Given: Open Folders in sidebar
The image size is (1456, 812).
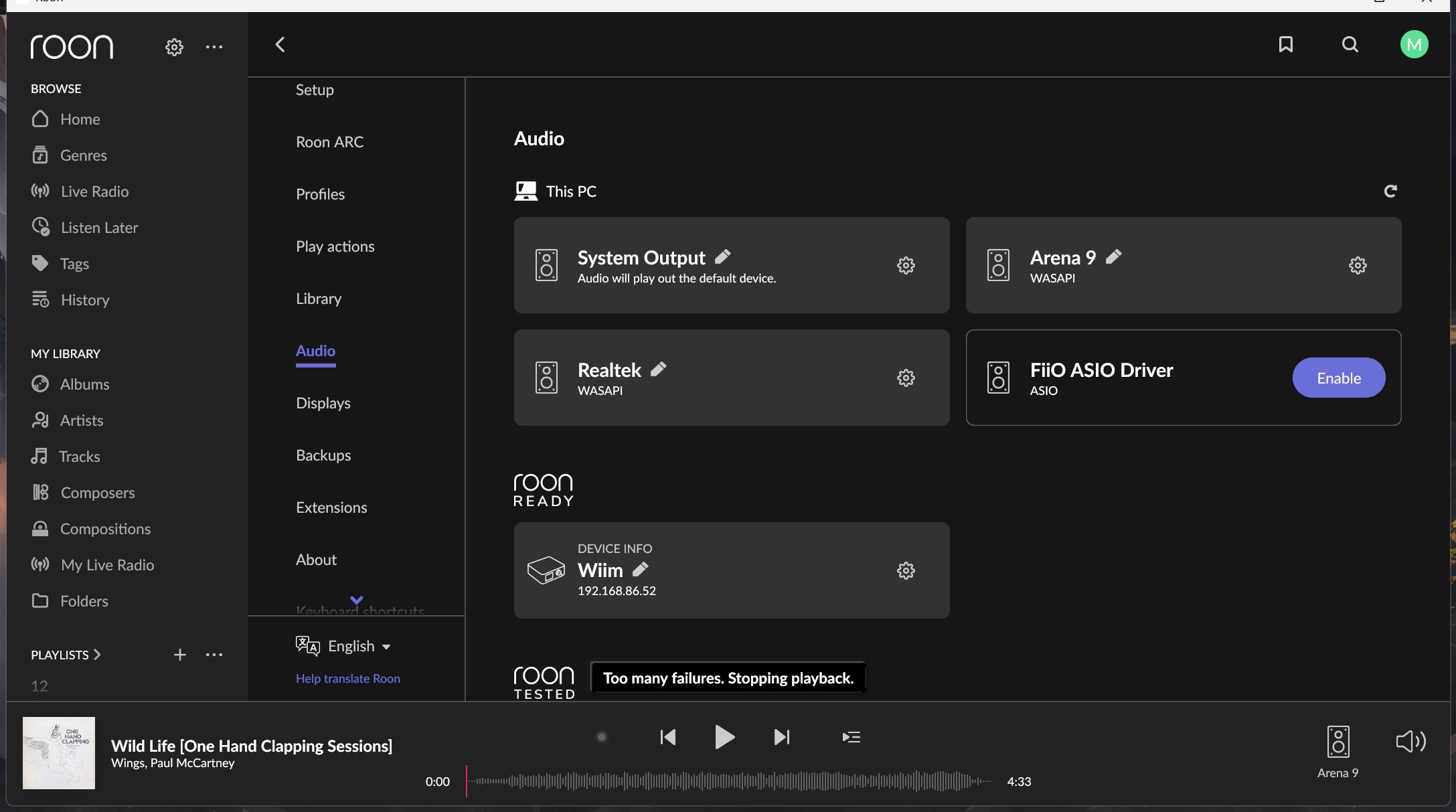Looking at the screenshot, I should (70, 601).
